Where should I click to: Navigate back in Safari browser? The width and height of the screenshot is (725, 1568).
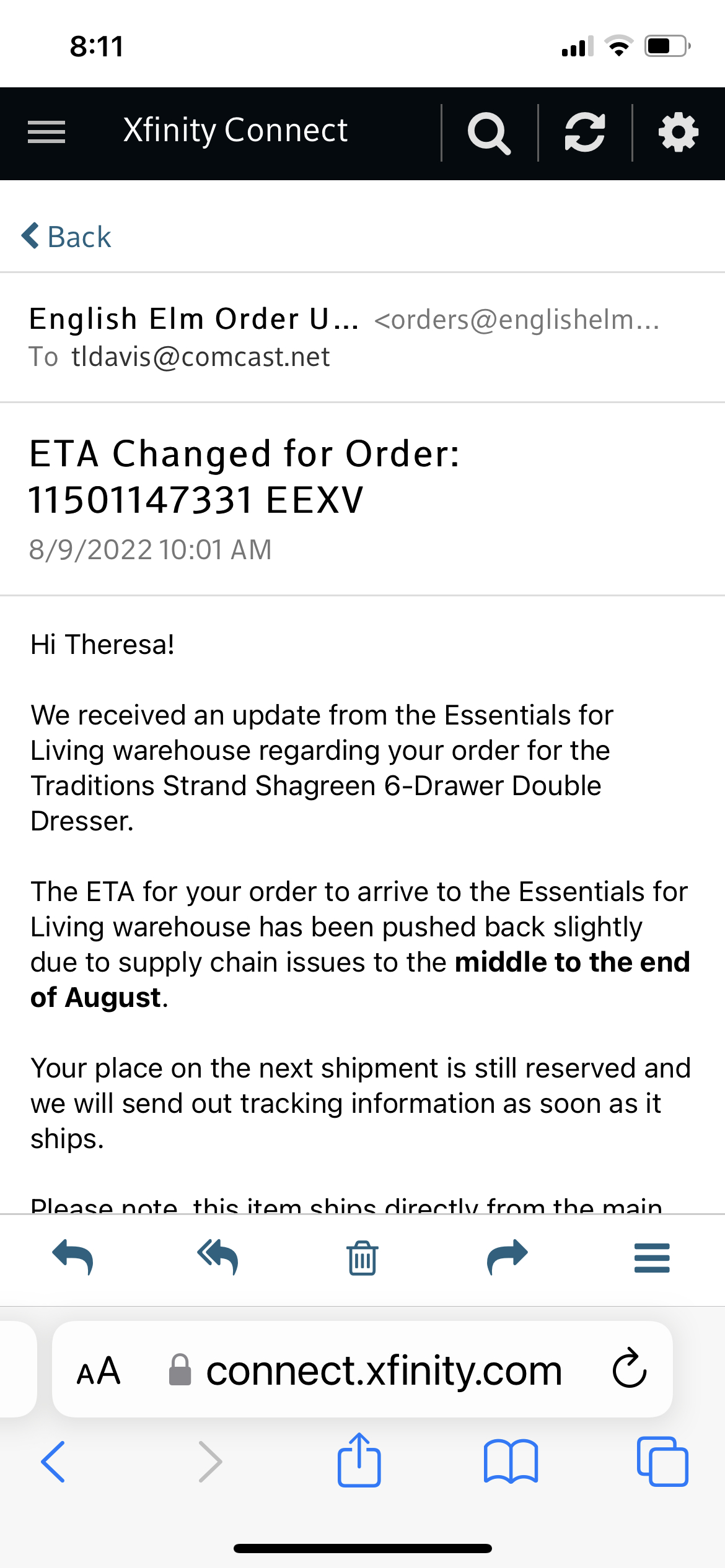(x=53, y=1461)
